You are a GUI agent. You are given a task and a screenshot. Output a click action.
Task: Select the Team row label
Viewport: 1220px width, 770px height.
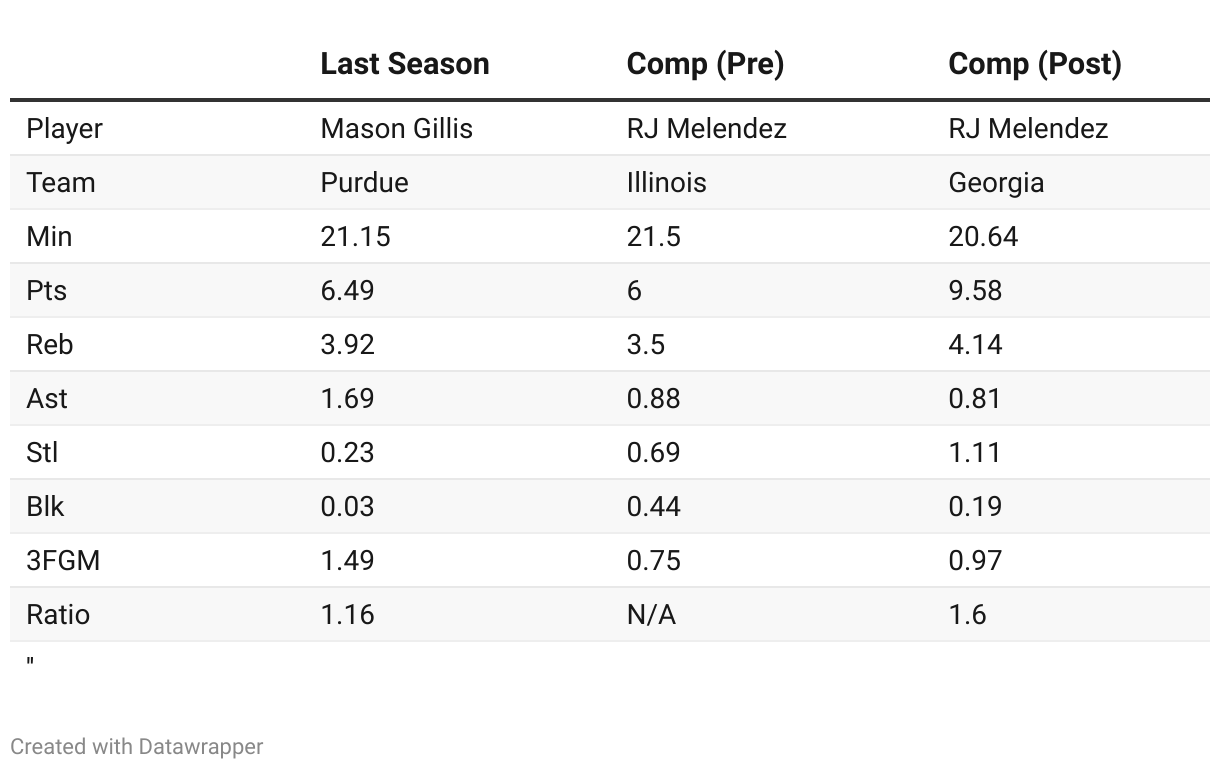click(x=60, y=183)
